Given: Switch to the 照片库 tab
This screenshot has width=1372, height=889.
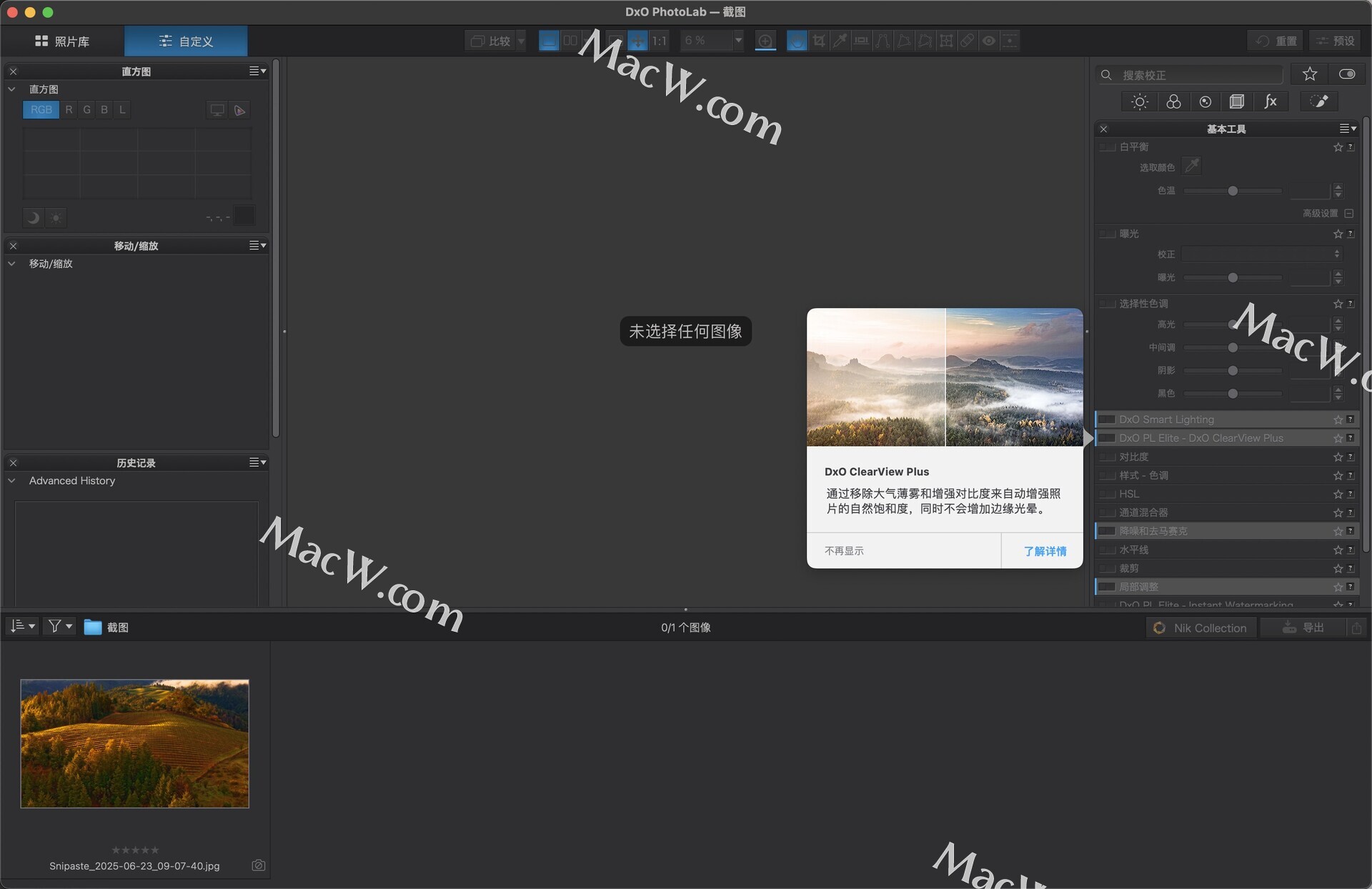Looking at the screenshot, I should click(x=62, y=41).
